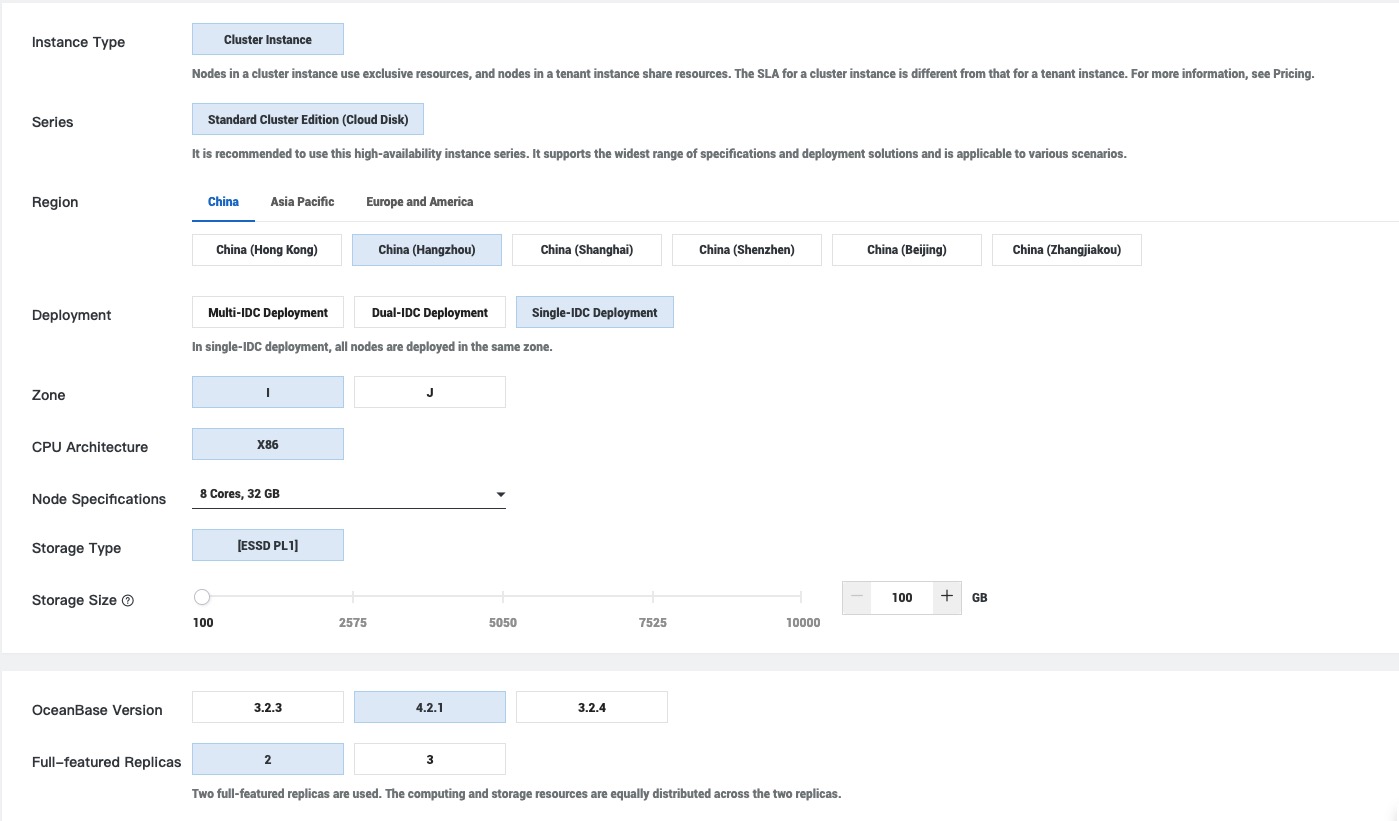Pick OceanBase version 3.2.3
The width and height of the screenshot is (1399, 821).
267,708
